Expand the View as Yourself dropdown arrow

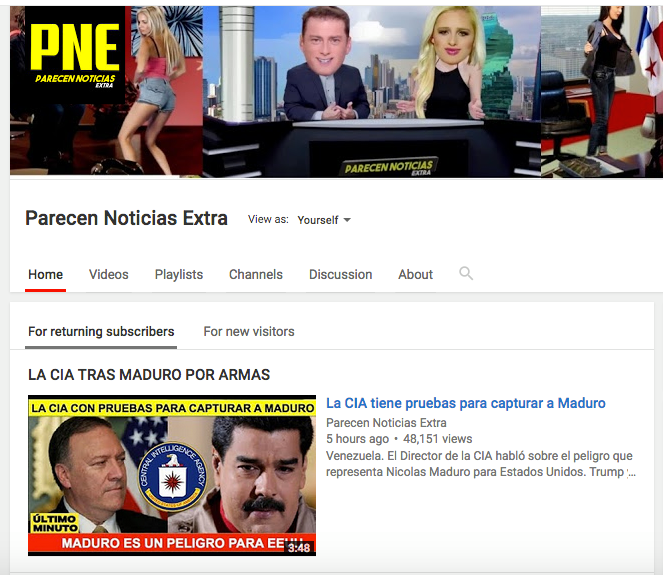[347, 220]
